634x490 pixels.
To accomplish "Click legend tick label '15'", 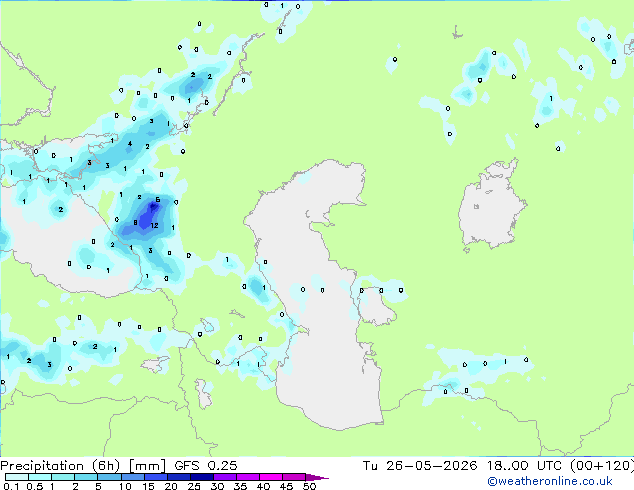I will tap(148, 486).
